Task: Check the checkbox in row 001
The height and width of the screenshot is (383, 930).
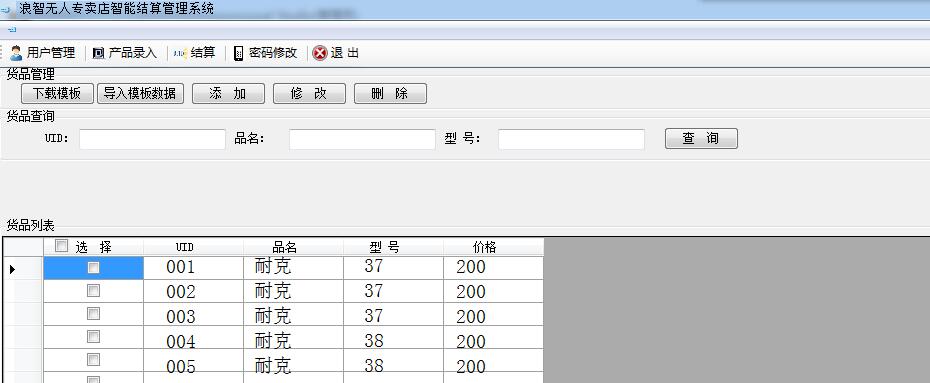Action: click(x=93, y=268)
